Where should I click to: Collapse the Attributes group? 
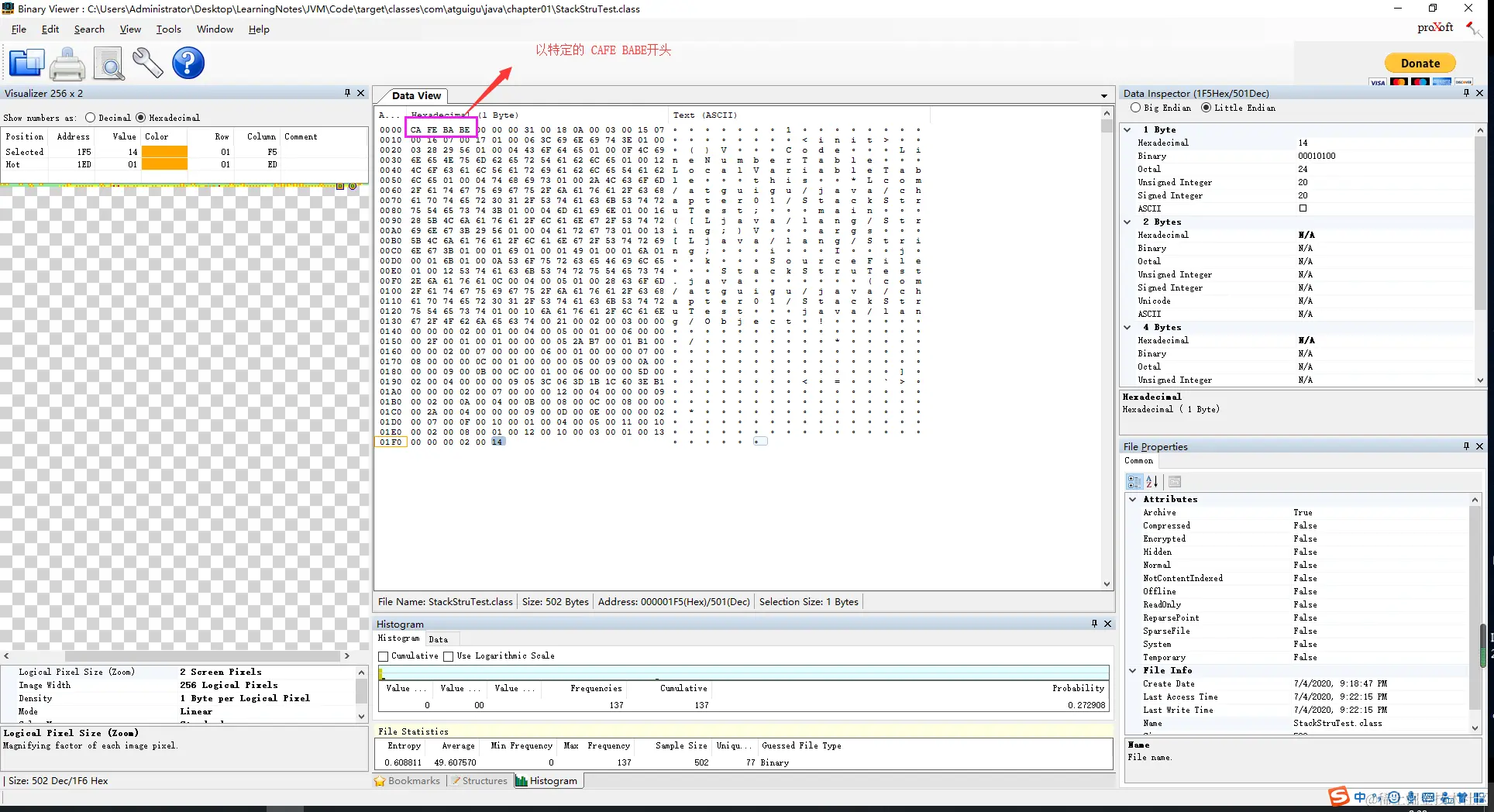[1133, 499]
